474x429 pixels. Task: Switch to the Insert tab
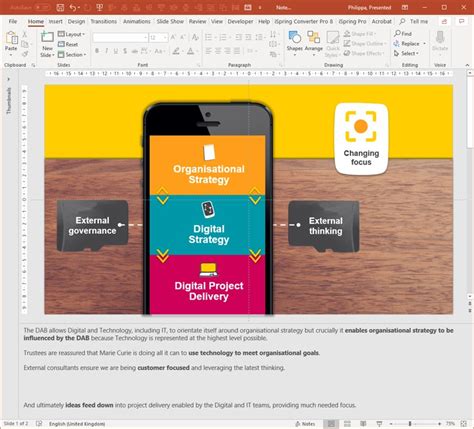coord(55,21)
